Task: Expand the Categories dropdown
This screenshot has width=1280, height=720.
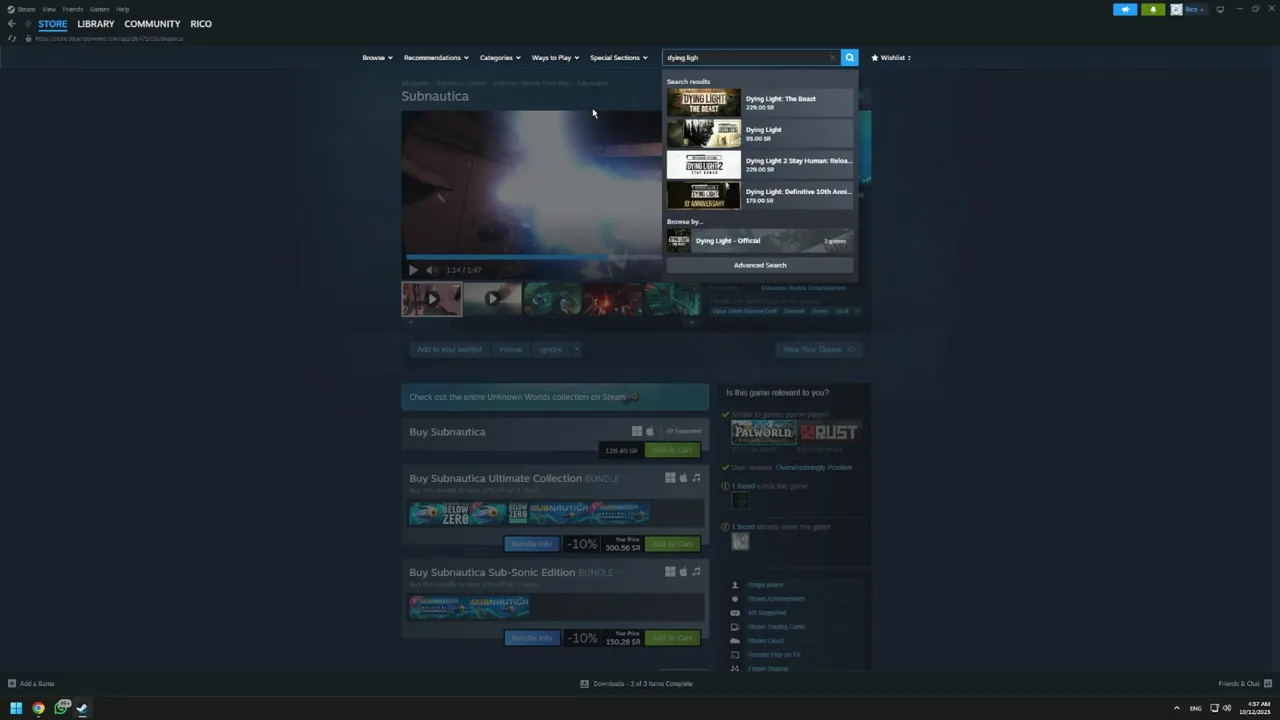Action: 500,58
